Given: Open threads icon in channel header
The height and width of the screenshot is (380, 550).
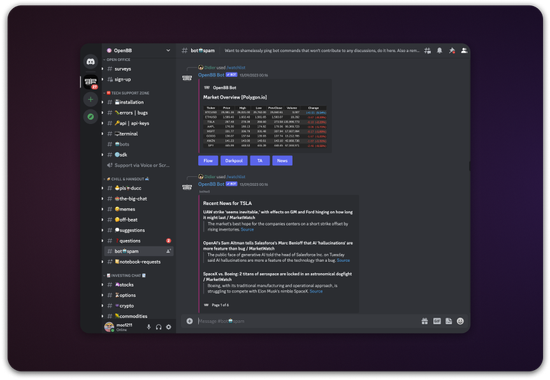Looking at the screenshot, I should click(427, 51).
